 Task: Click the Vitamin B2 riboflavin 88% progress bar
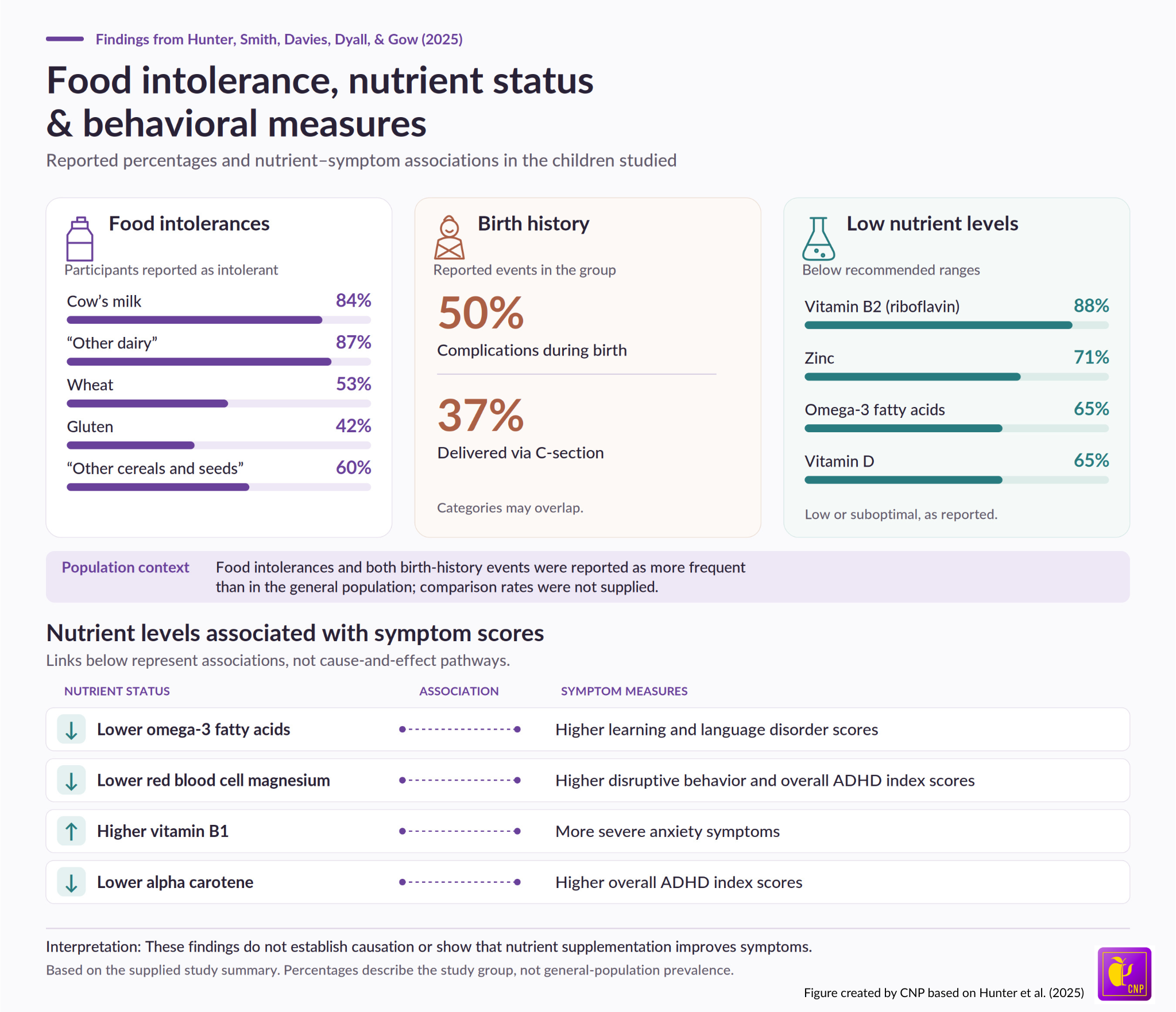pos(957,325)
